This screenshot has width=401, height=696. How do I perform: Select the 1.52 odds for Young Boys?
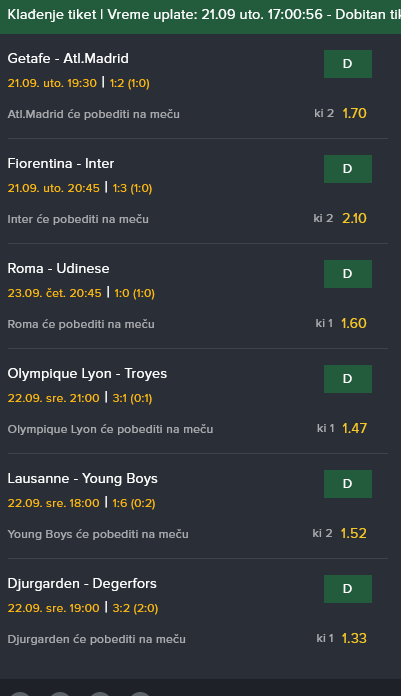pos(353,534)
